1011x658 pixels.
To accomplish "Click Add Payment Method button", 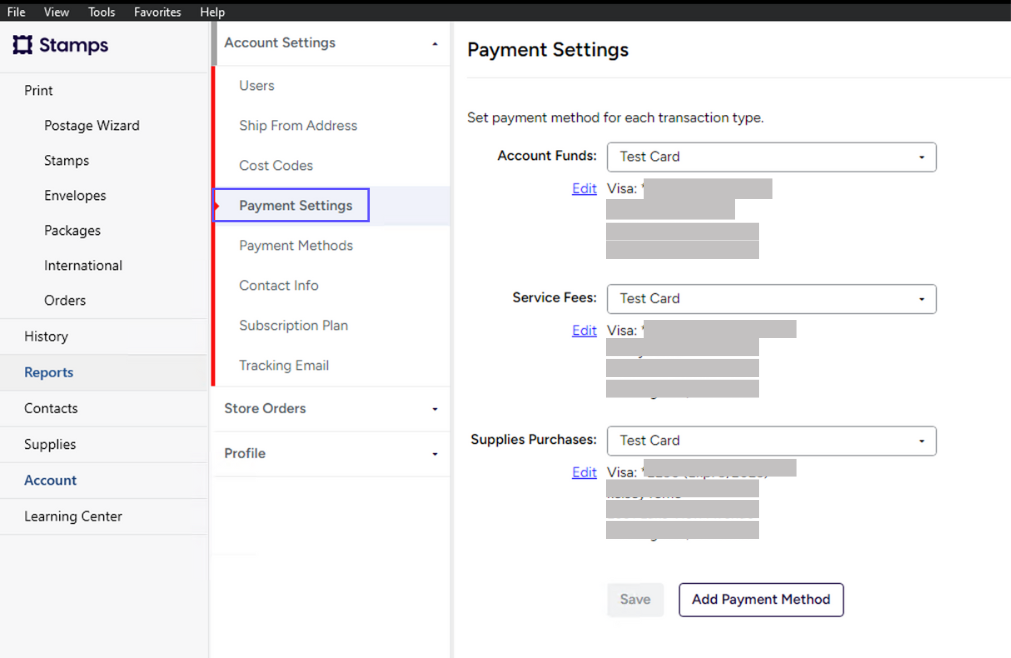I will [x=761, y=600].
